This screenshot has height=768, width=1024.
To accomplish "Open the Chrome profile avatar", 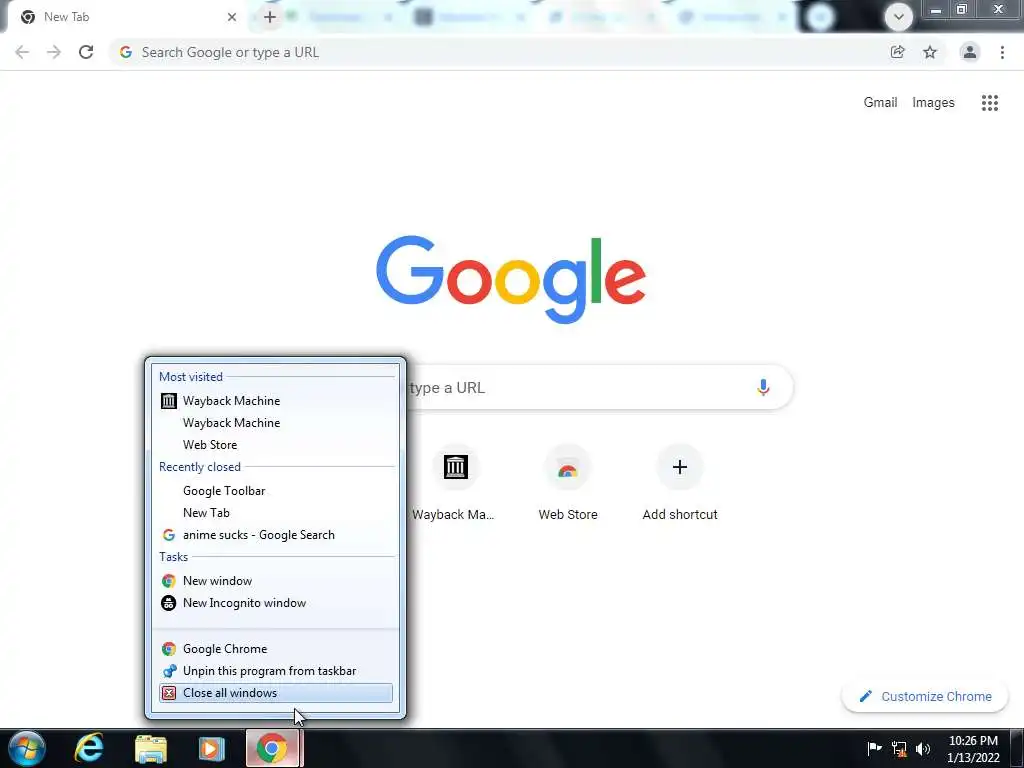I will [x=970, y=52].
